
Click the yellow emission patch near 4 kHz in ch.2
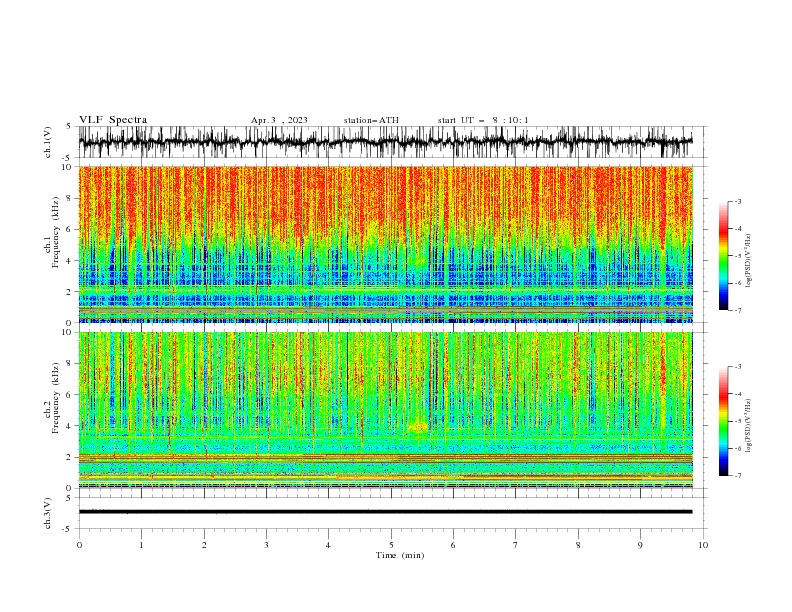coord(418,427)
